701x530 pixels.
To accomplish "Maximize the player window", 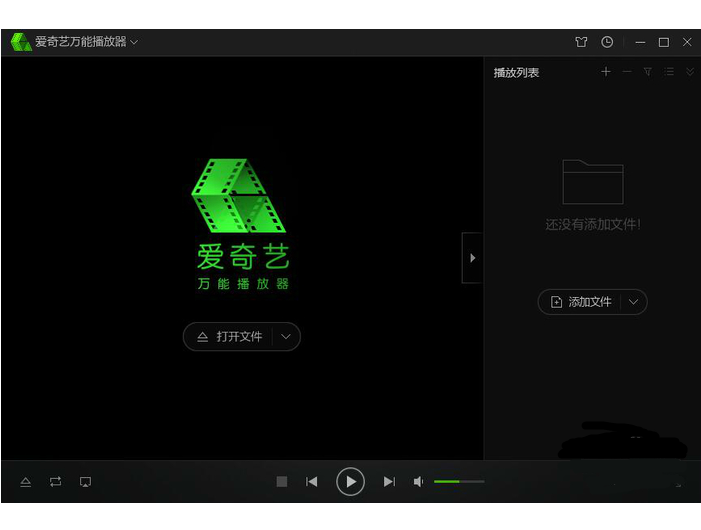I will tap(664, 42).
